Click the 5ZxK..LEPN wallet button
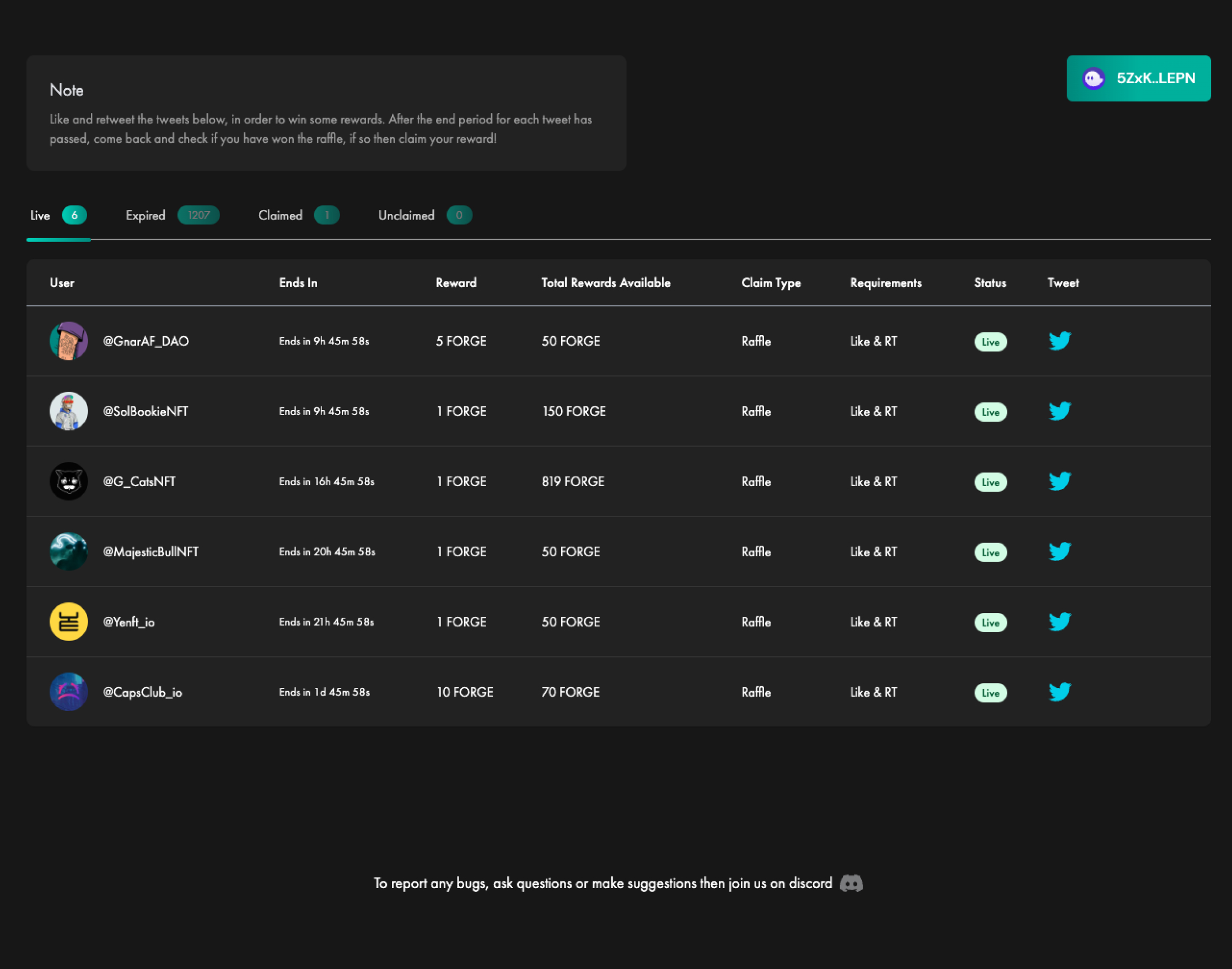 (1138, 78)
